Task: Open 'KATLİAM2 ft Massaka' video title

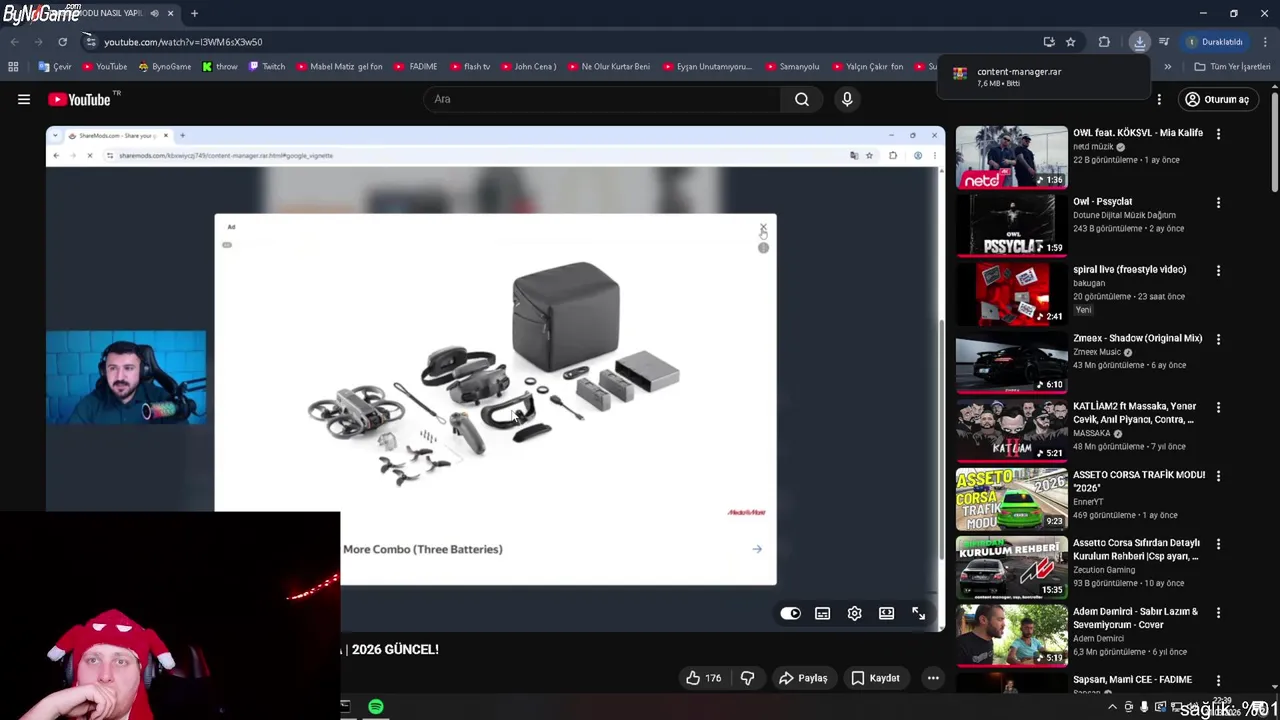Action: click(x=1135, y=413)
